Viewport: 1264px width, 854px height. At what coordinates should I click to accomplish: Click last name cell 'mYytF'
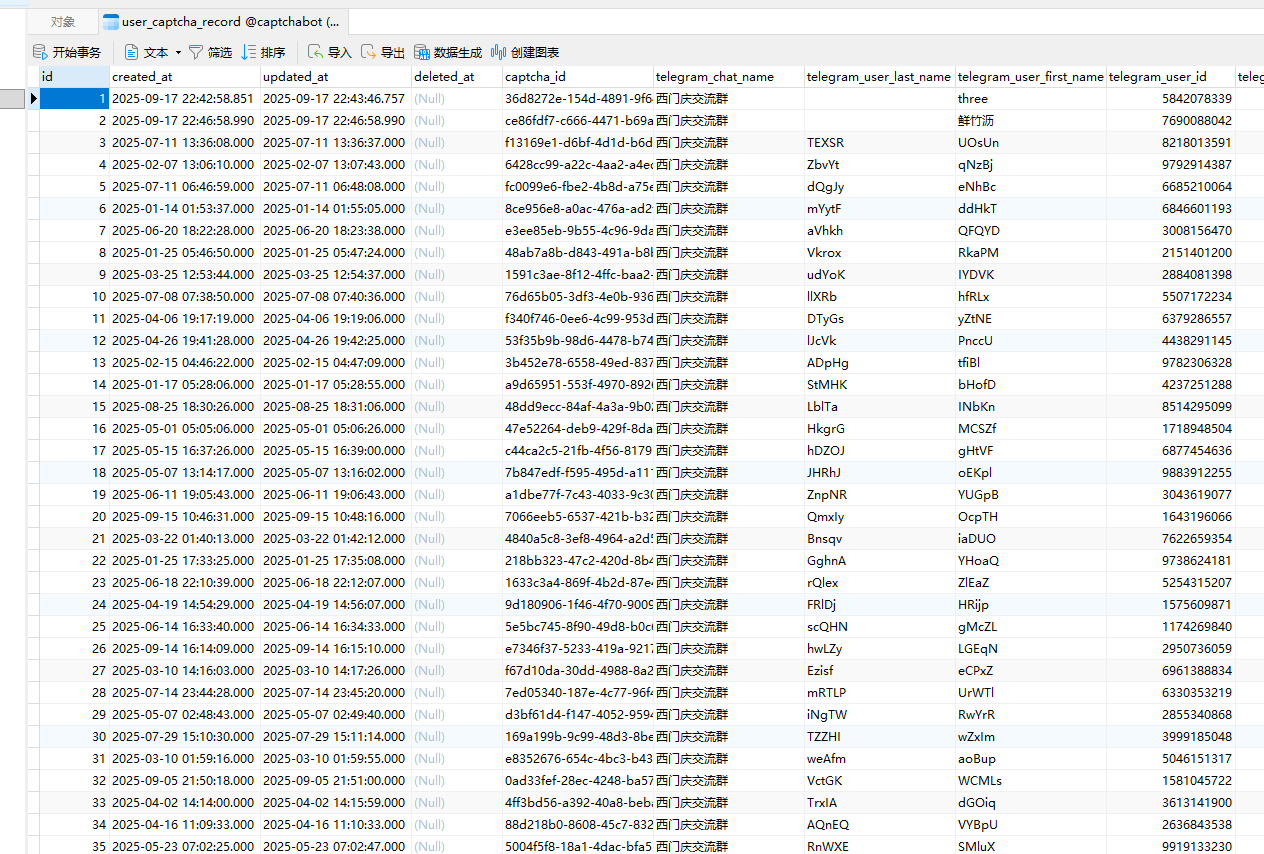[880, 208]
